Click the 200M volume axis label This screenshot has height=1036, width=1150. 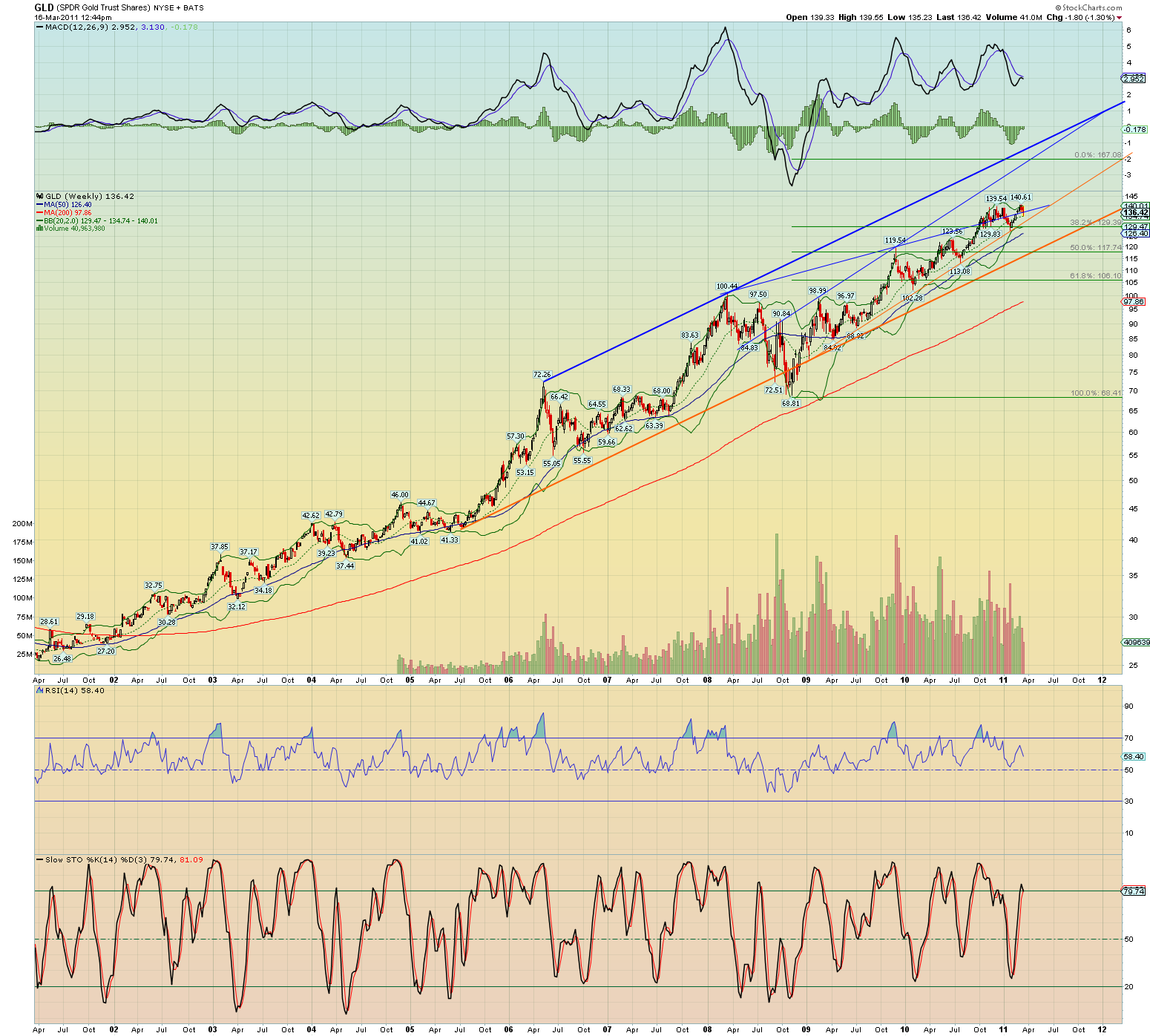(x=22, y=524)
